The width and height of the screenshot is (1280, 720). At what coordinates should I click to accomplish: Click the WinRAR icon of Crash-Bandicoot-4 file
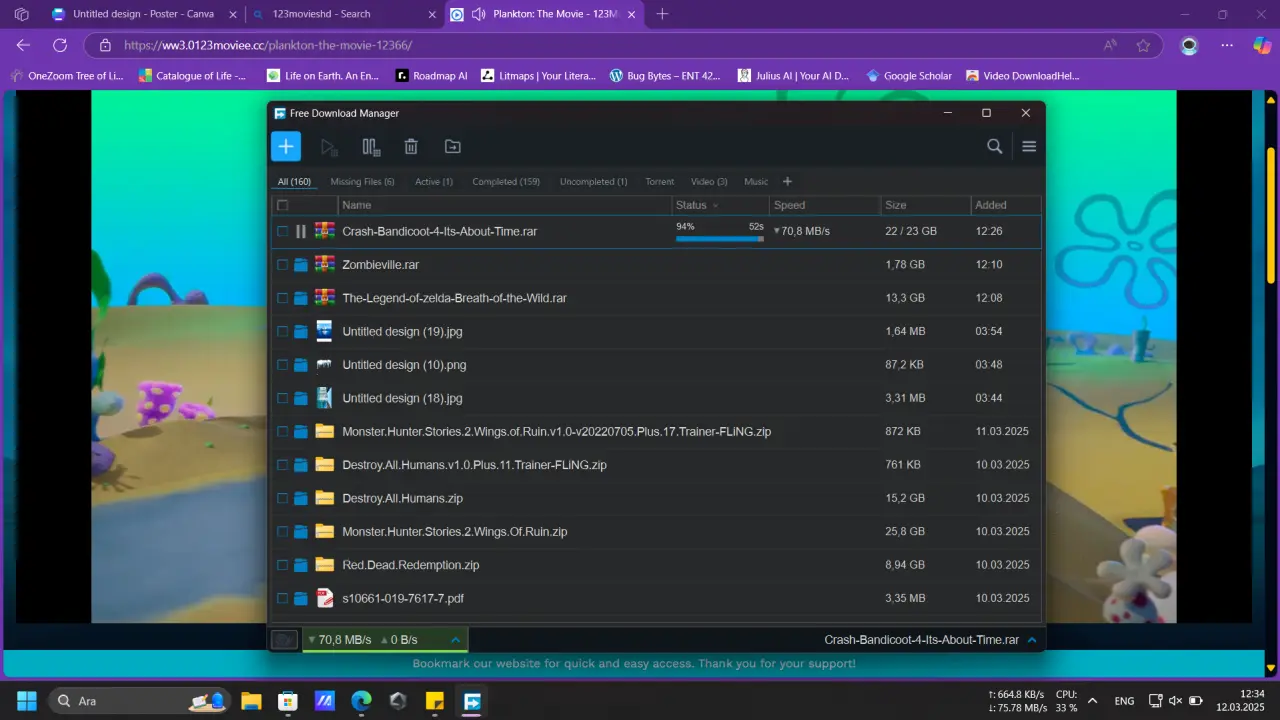point(324,231)
